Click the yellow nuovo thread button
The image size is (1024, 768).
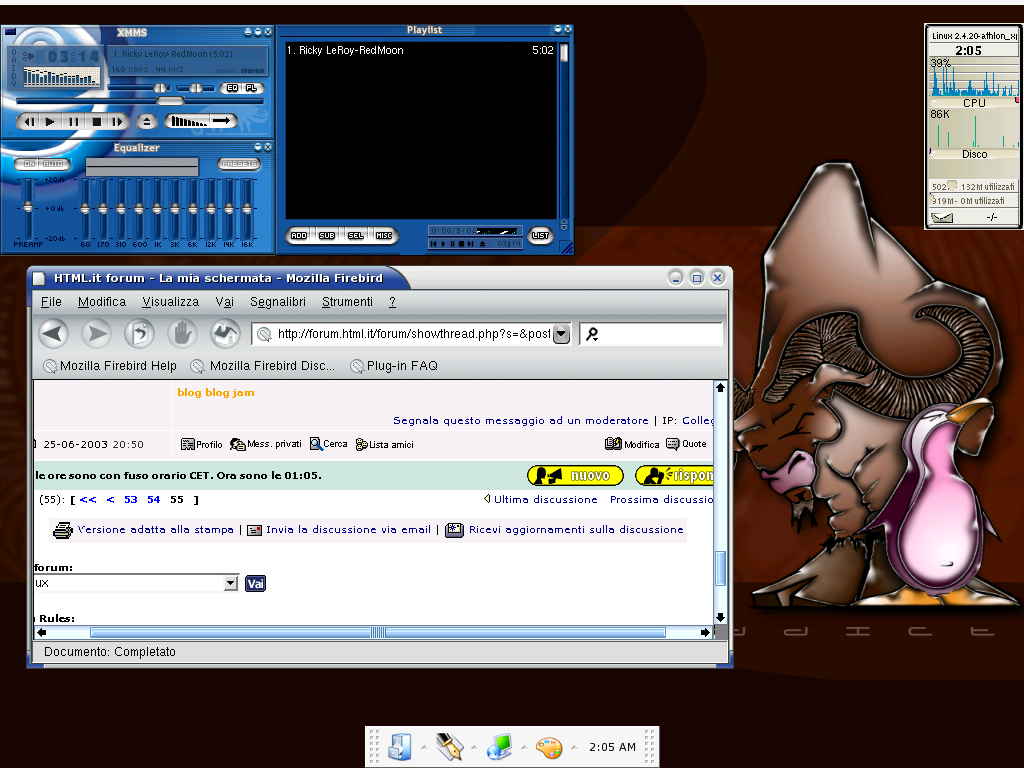point(575,475)
